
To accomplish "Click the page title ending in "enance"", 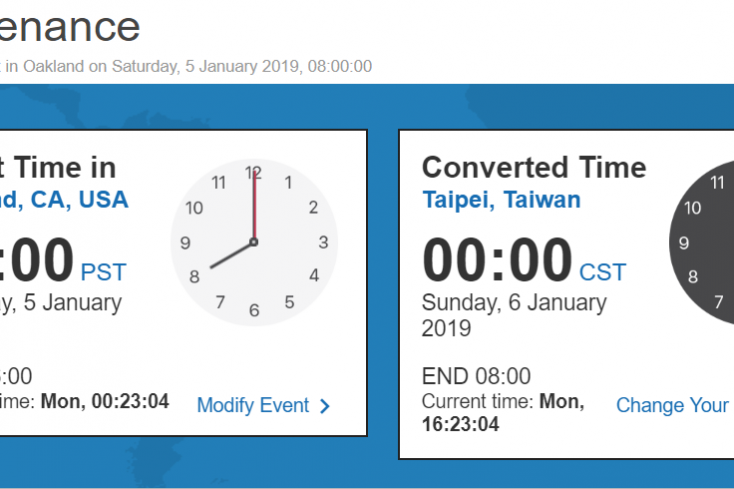I will pyautogui.click(x=70, y=27).
